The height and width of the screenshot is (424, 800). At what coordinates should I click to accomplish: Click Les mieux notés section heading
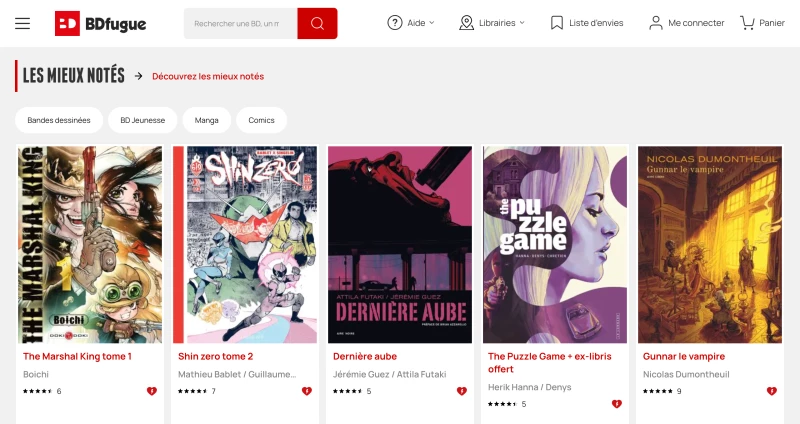[73, 76]
